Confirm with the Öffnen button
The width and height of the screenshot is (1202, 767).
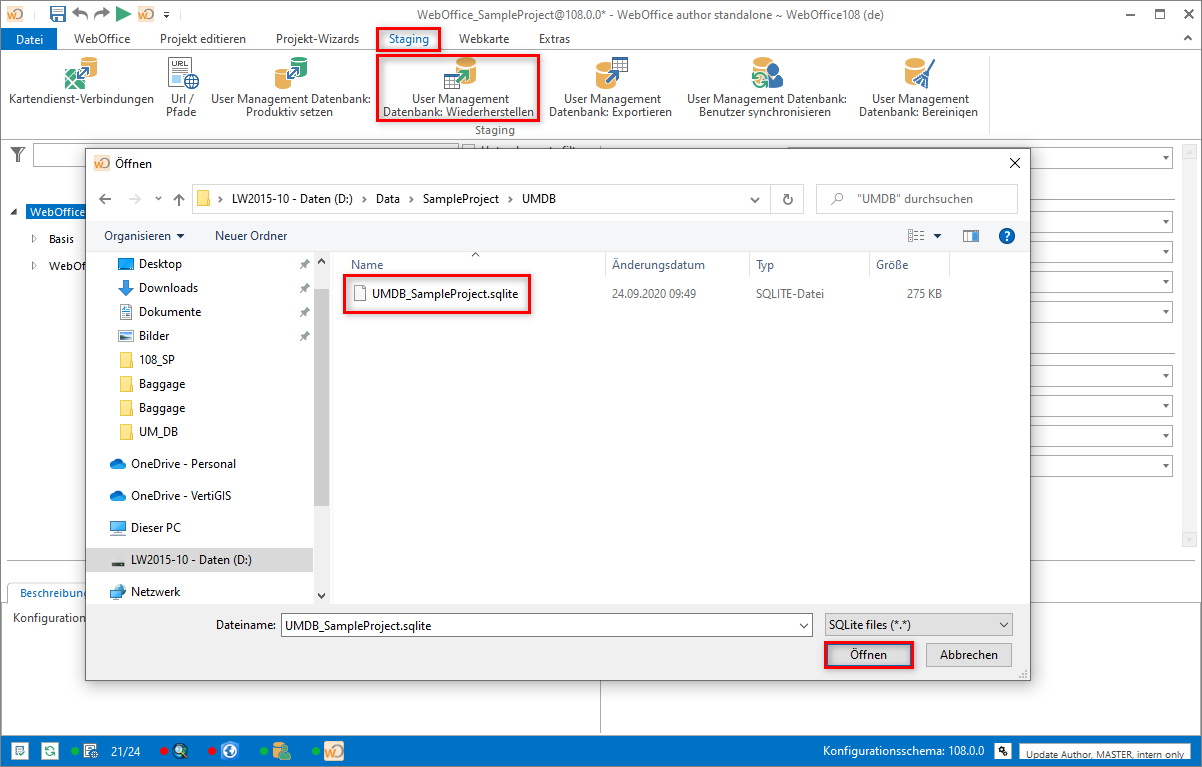click(x=868, y=654)
